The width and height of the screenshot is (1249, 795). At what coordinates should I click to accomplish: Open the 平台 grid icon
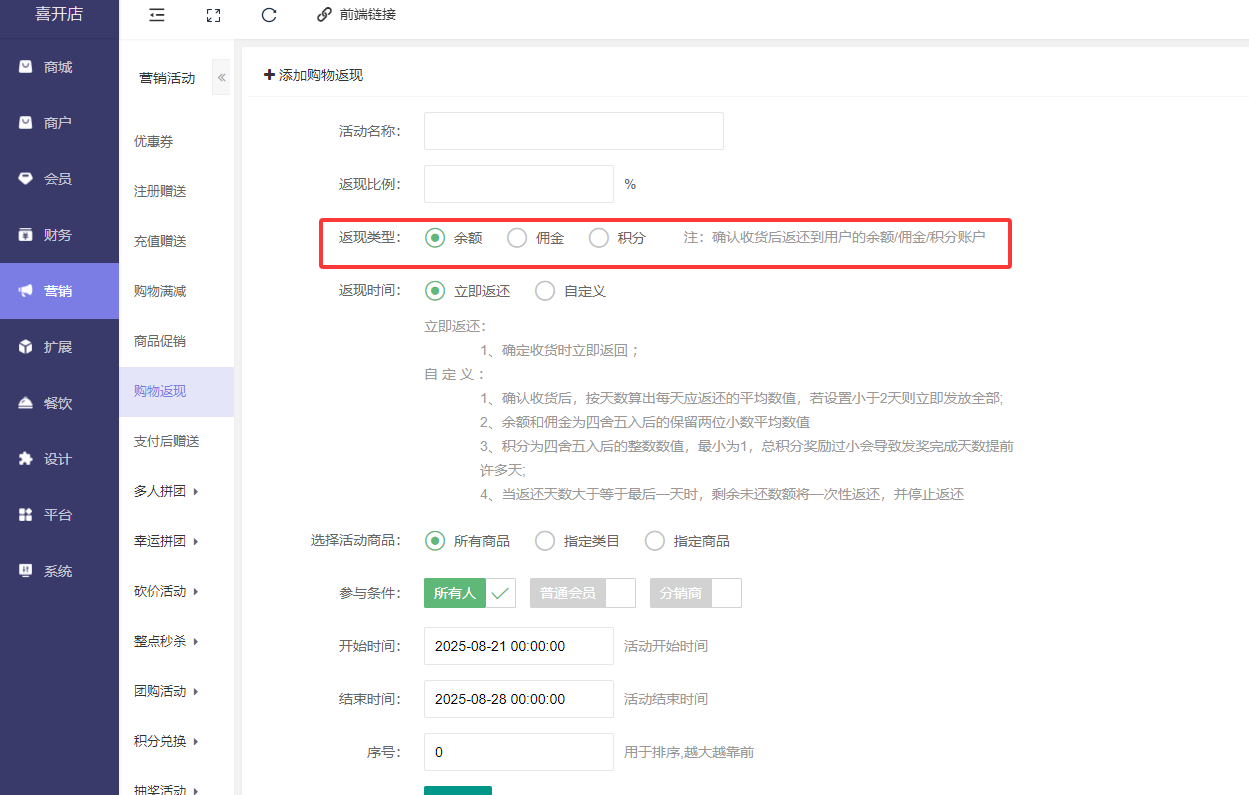click(26, 515)
